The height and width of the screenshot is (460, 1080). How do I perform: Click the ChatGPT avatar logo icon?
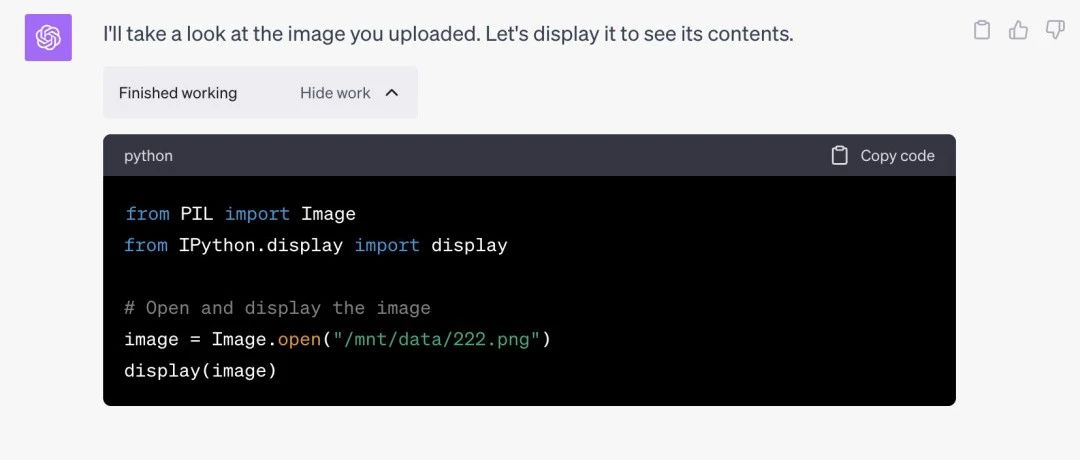(x=48, y=37)
